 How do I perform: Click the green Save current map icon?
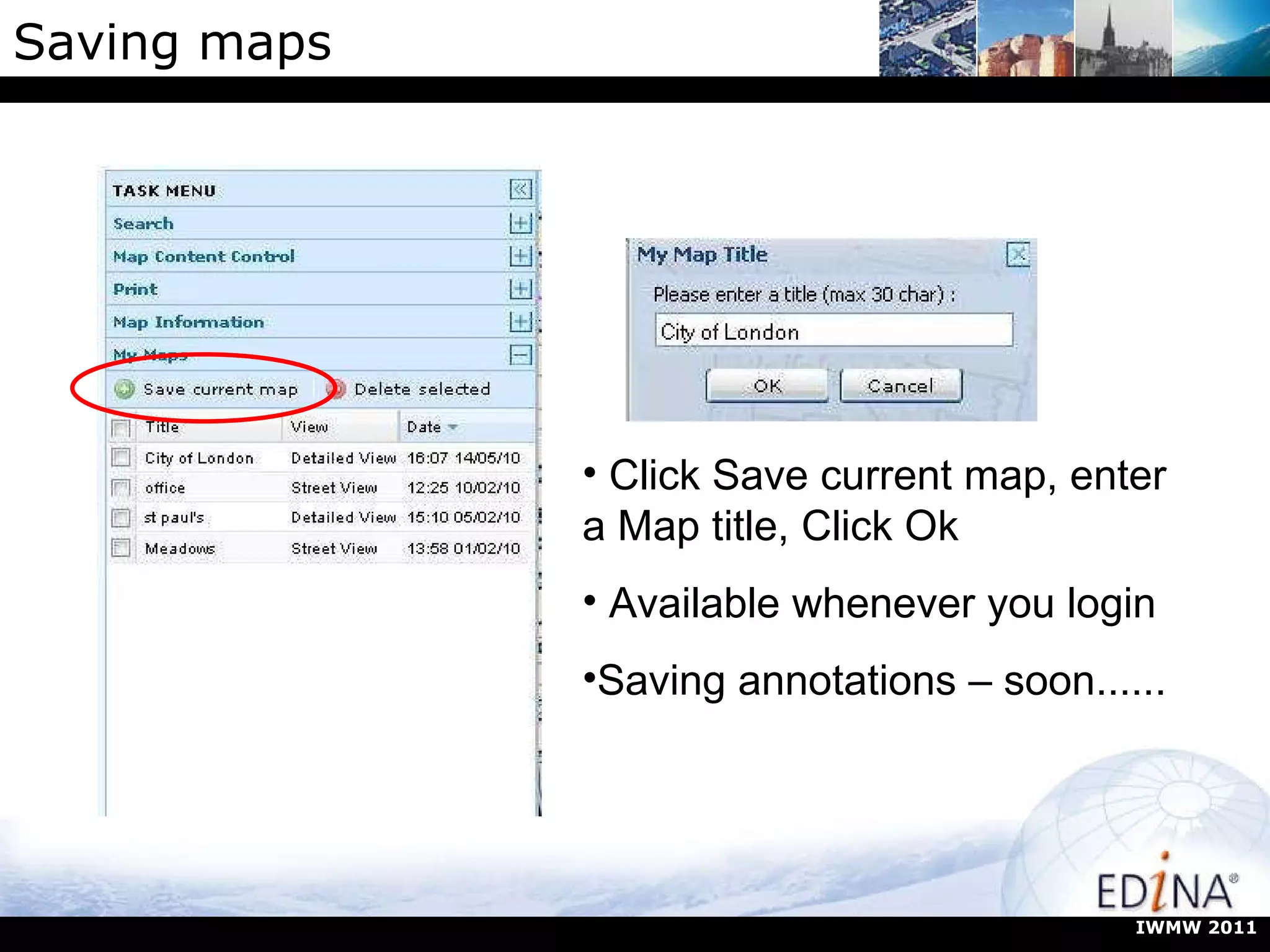(125, 389)
